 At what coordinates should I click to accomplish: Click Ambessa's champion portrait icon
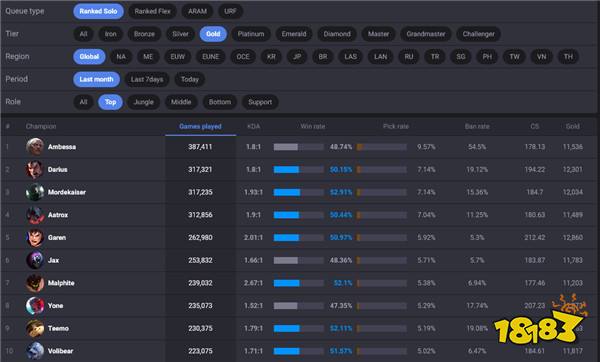pyautogui.click(x=35, y=147)
